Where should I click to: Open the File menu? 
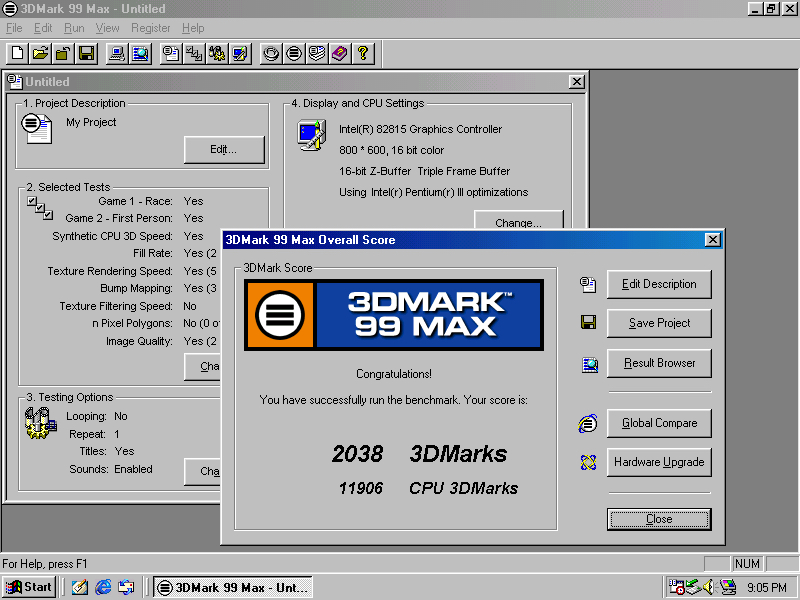(x=14, y=28)
